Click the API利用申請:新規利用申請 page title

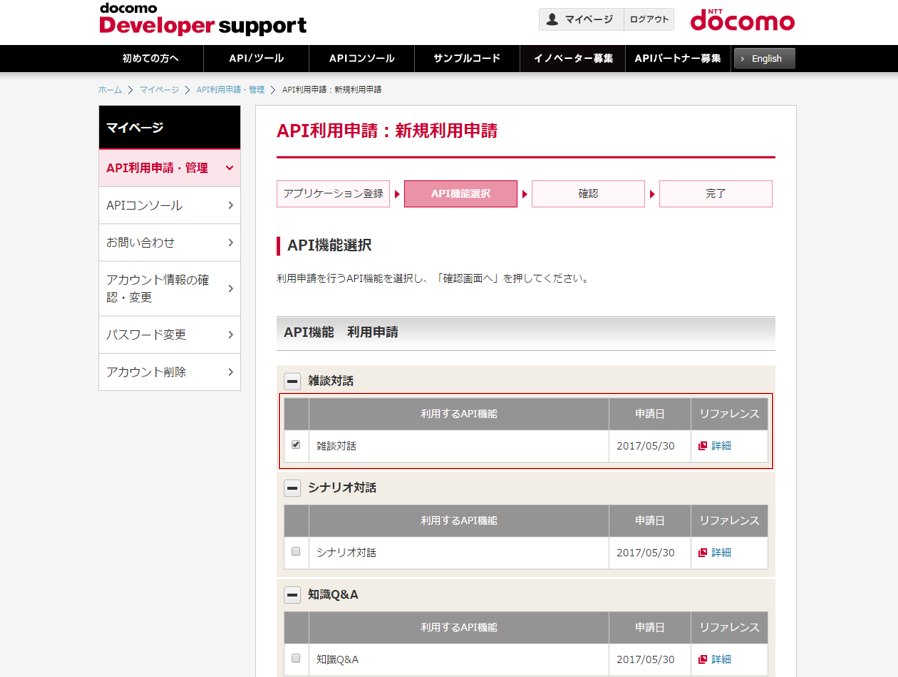pyautogui.click(x=387, y=131)
